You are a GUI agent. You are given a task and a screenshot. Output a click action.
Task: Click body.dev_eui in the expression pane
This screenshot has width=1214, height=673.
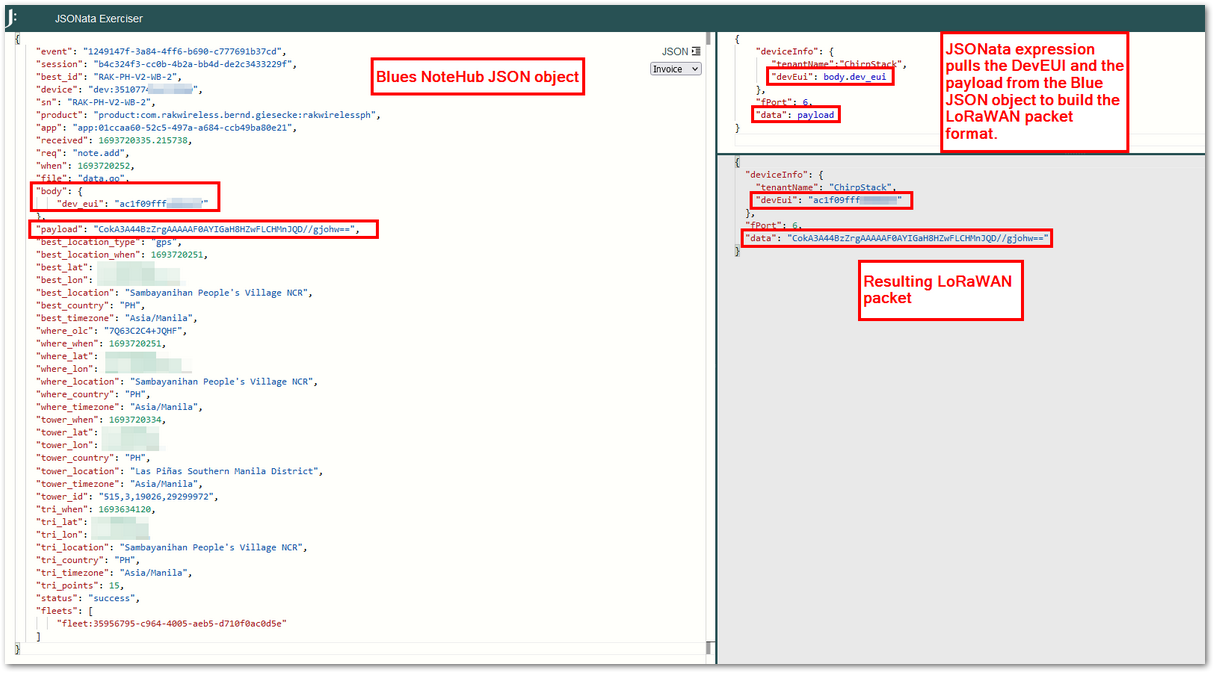854,77
